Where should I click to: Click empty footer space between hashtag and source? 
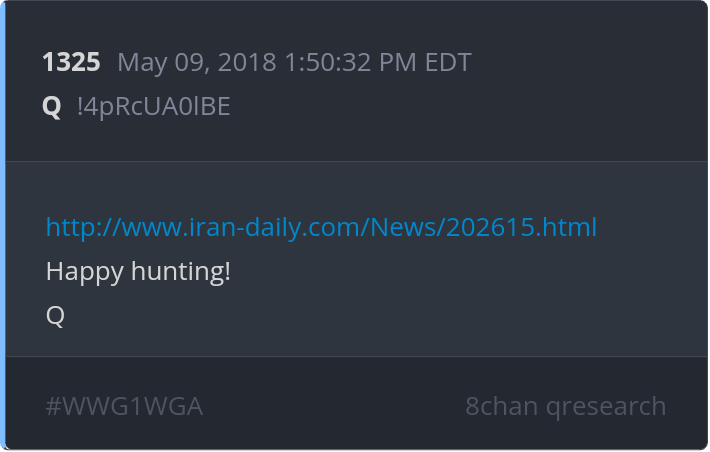click(x=334, y=406)
